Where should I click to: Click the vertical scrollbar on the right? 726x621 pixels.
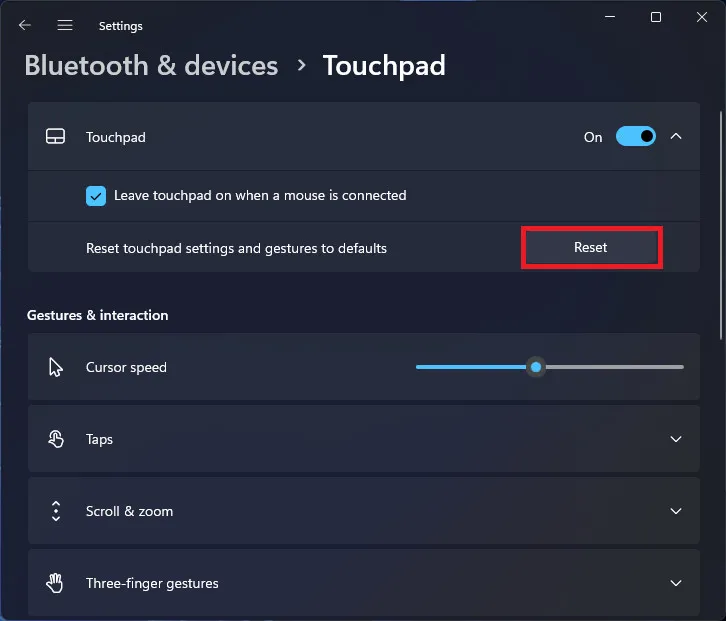pos(720,226)
